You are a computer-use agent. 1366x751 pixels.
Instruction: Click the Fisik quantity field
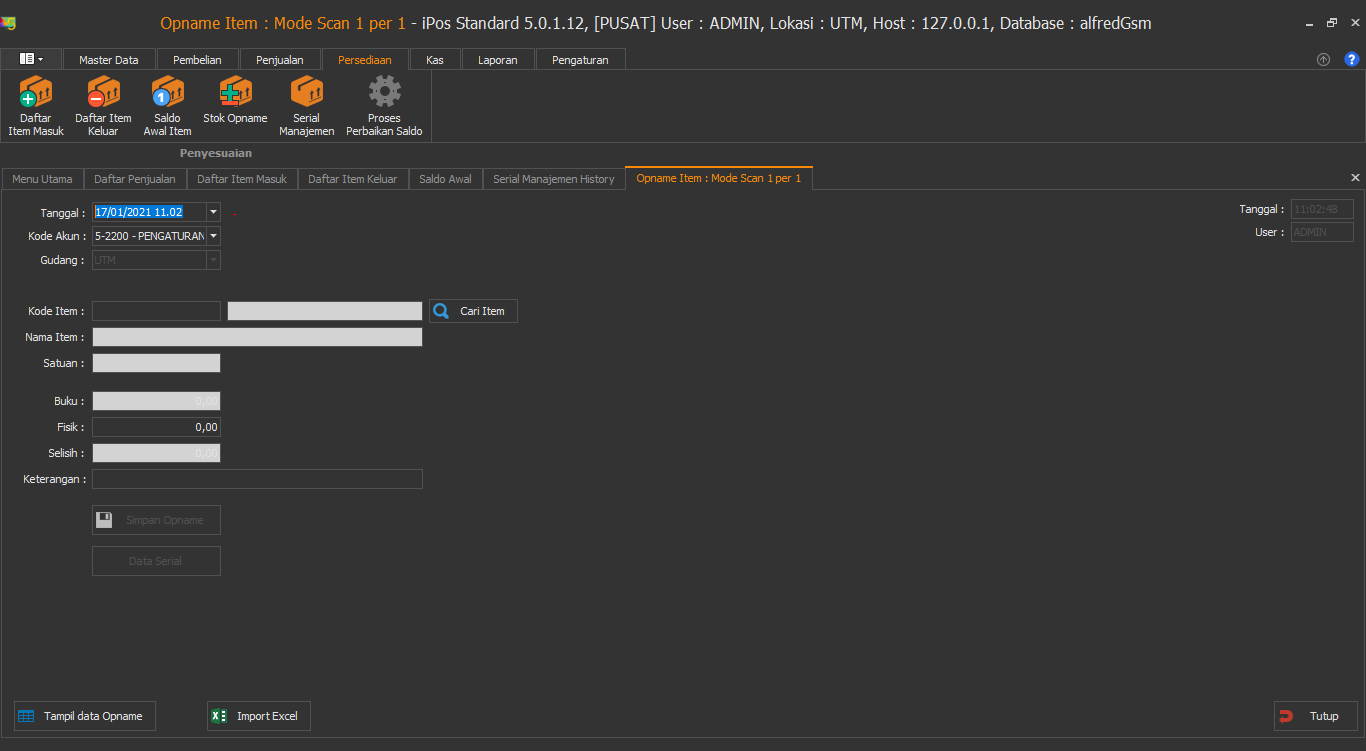coord(156,427)
